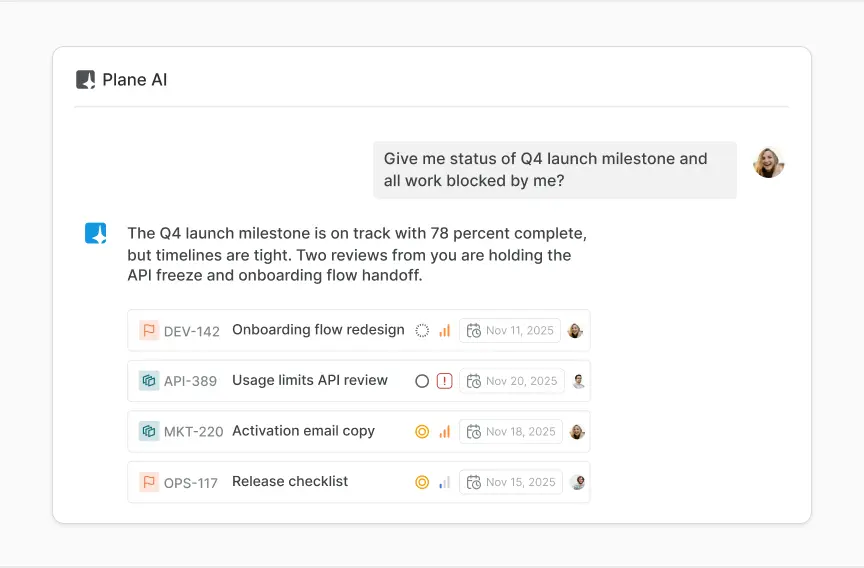
Task: Click the flag icon beside OPS-117
Action: pyautogui.click(x=149, y=482)
